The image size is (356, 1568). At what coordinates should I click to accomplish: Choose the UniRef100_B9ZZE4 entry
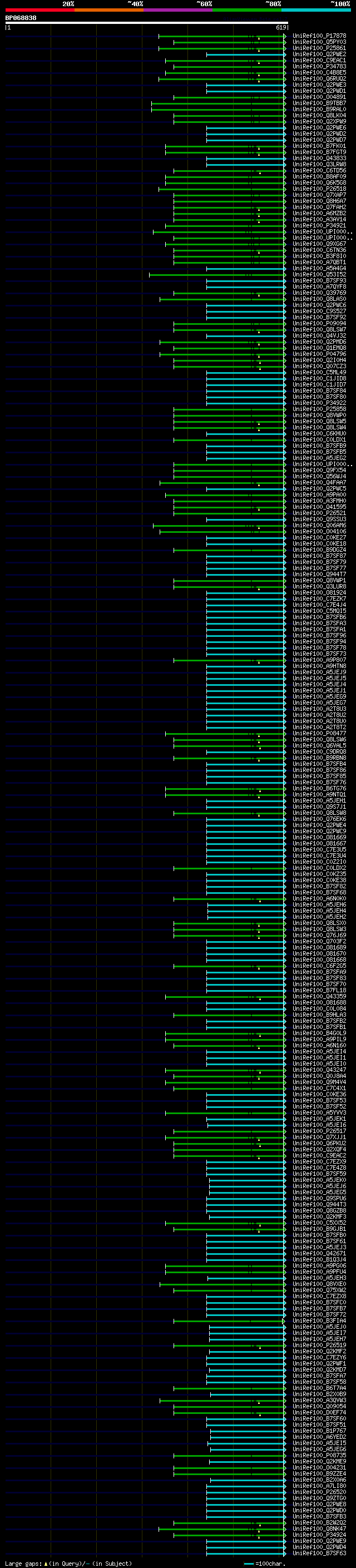(319, 1473)
